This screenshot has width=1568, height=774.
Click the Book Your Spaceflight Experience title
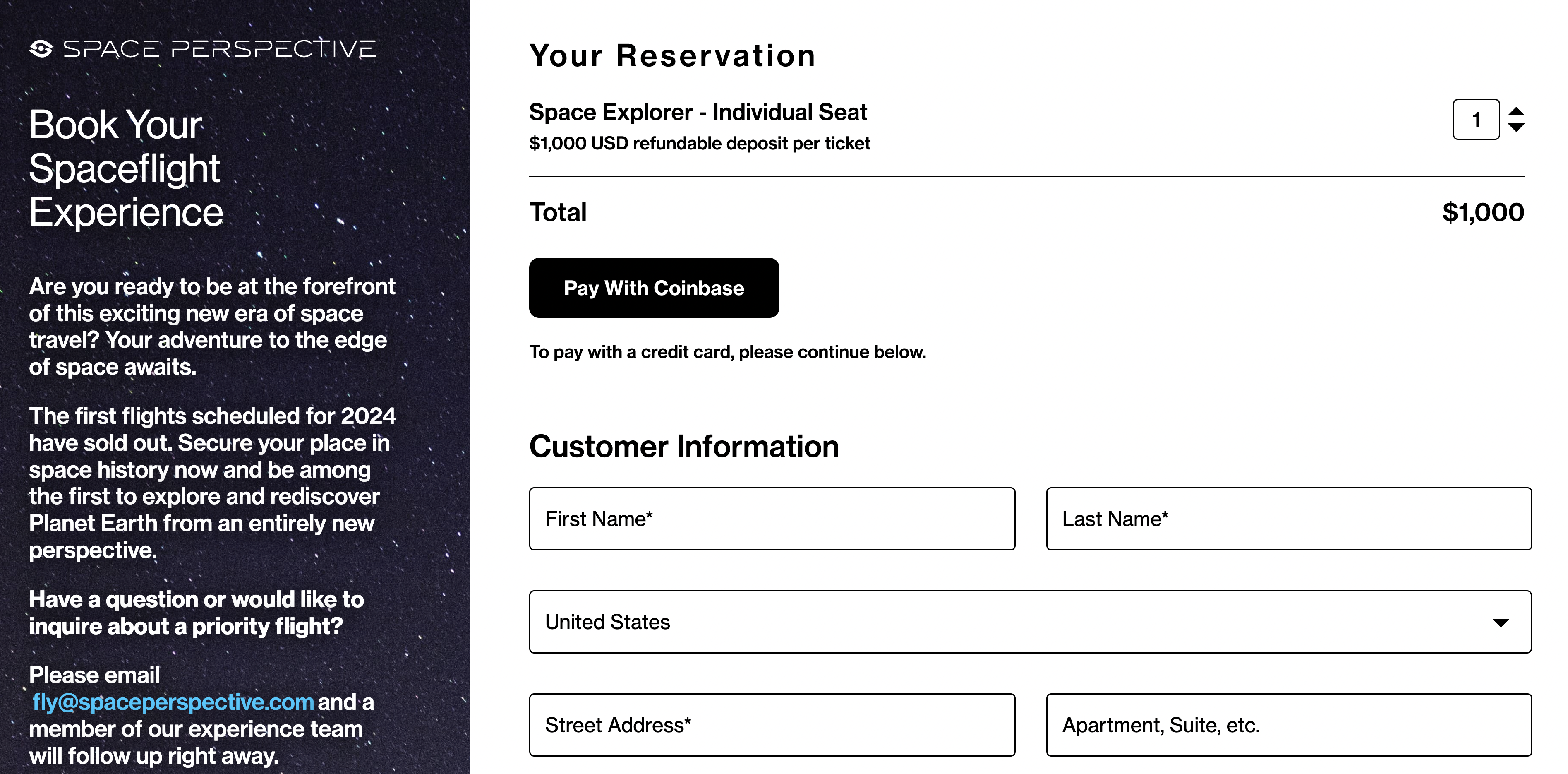[126, 169]
